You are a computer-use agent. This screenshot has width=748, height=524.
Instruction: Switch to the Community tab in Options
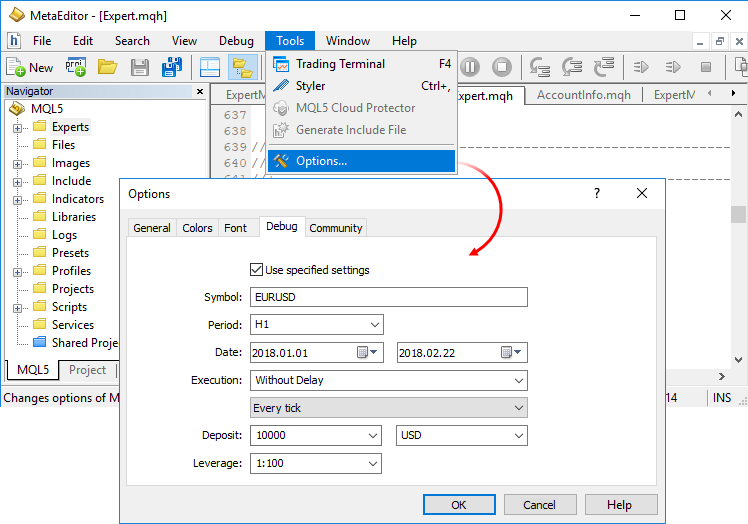[336, 228]
